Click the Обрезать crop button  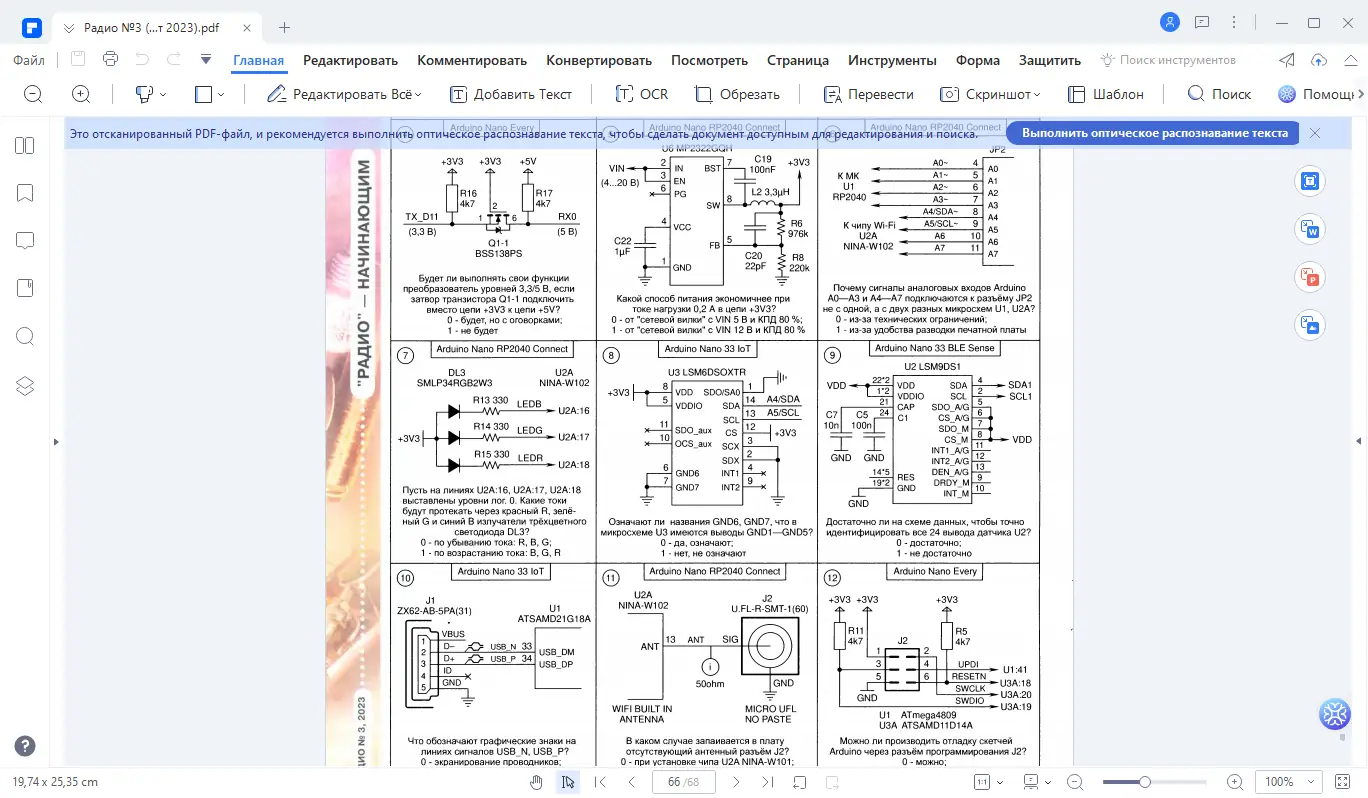[737, 94]
